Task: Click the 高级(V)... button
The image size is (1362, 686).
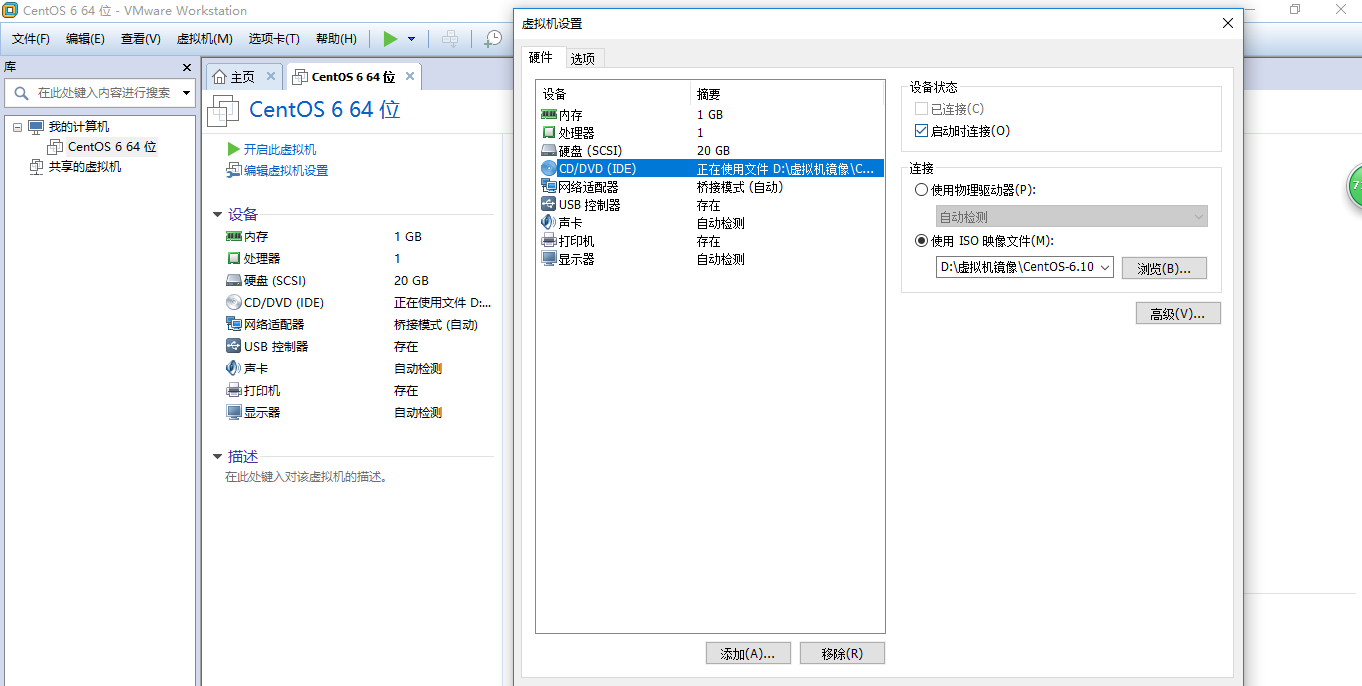Action: 1178,313
